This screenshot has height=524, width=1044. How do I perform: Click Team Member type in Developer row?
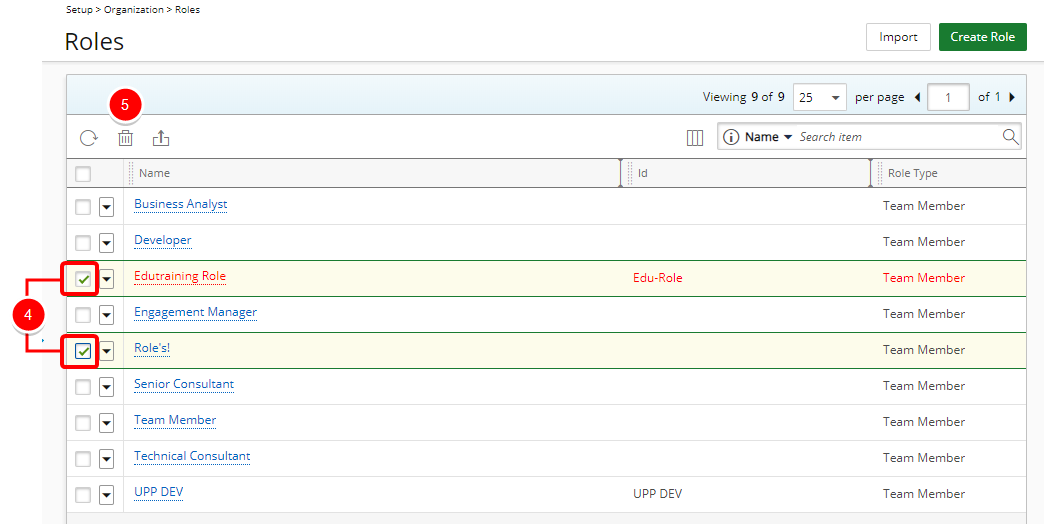point(923,242)
